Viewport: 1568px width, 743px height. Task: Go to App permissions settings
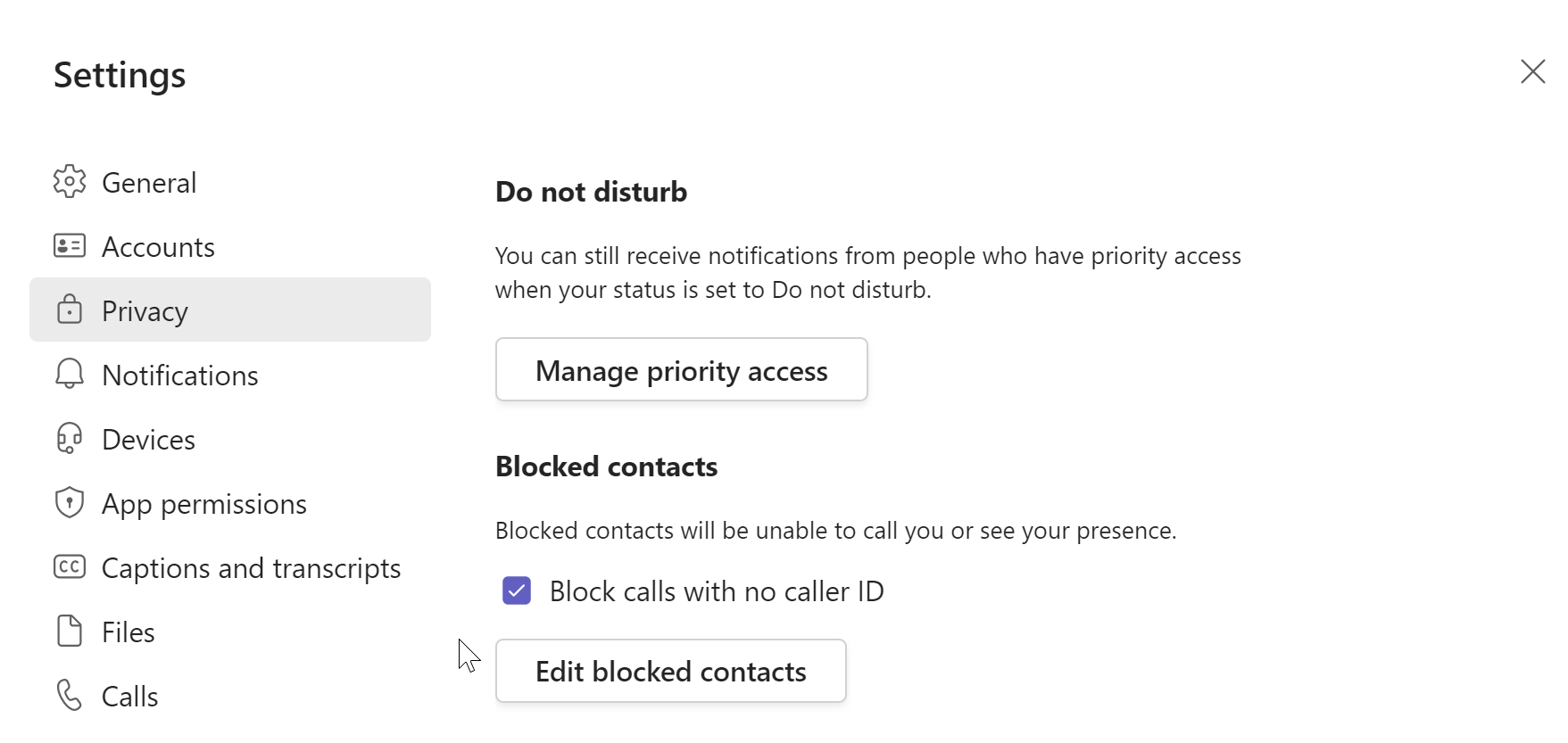[204, 504]
